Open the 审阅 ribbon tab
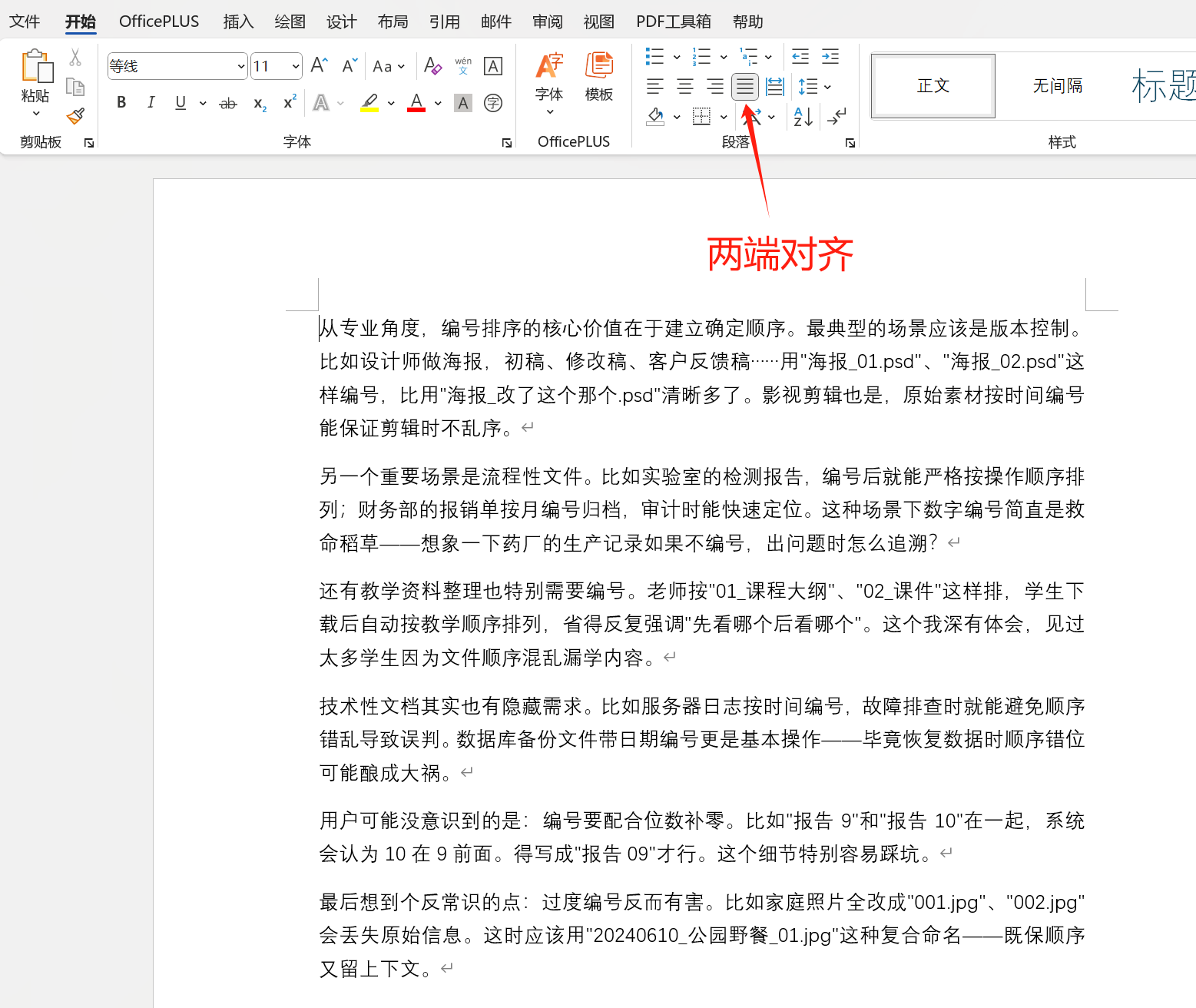 (x=547, y=21)
